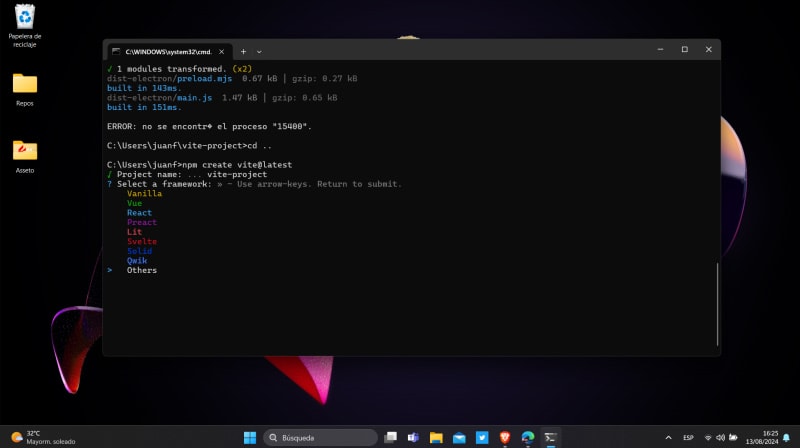Expand the terminal profiles dropdown
This screenshot has height=448, width=800.
(x=259, y=52)
